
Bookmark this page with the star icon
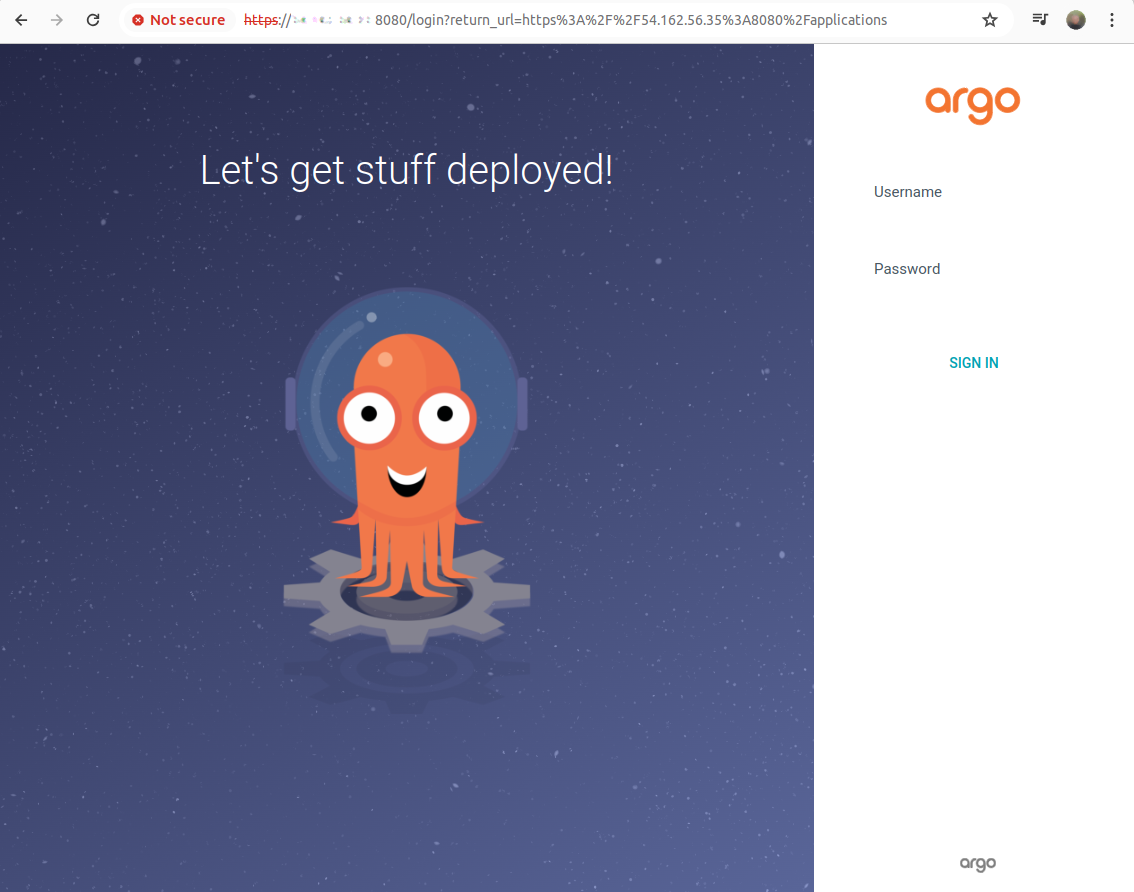click(989, 20)
